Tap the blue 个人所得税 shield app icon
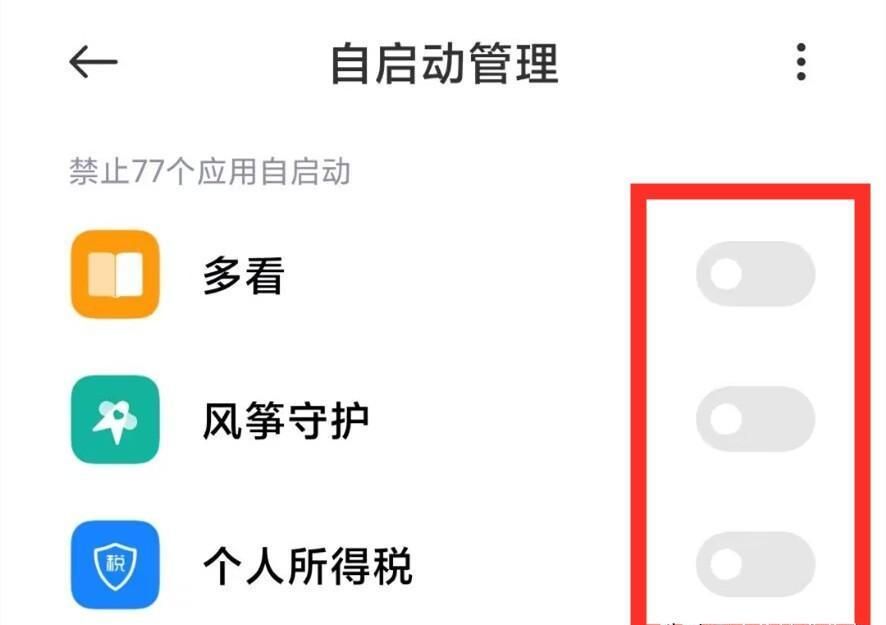 tap(115, 565)
